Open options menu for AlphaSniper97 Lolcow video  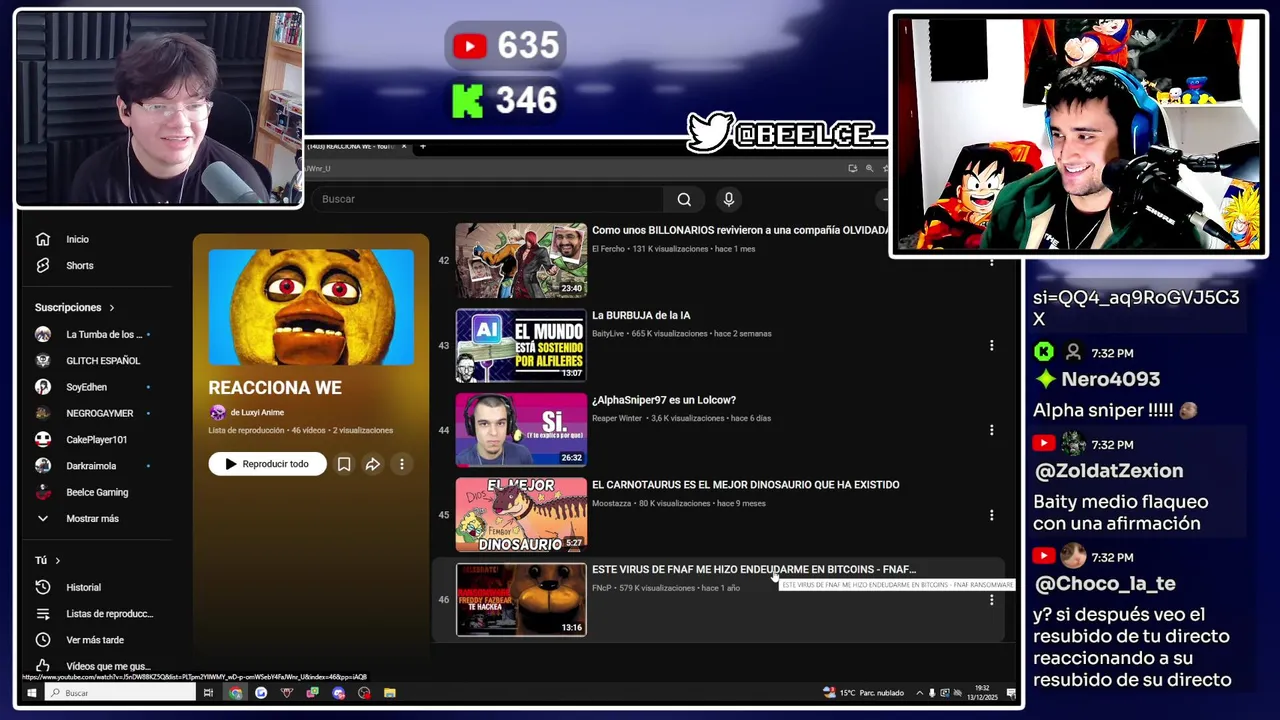click(x=991, y=430)
